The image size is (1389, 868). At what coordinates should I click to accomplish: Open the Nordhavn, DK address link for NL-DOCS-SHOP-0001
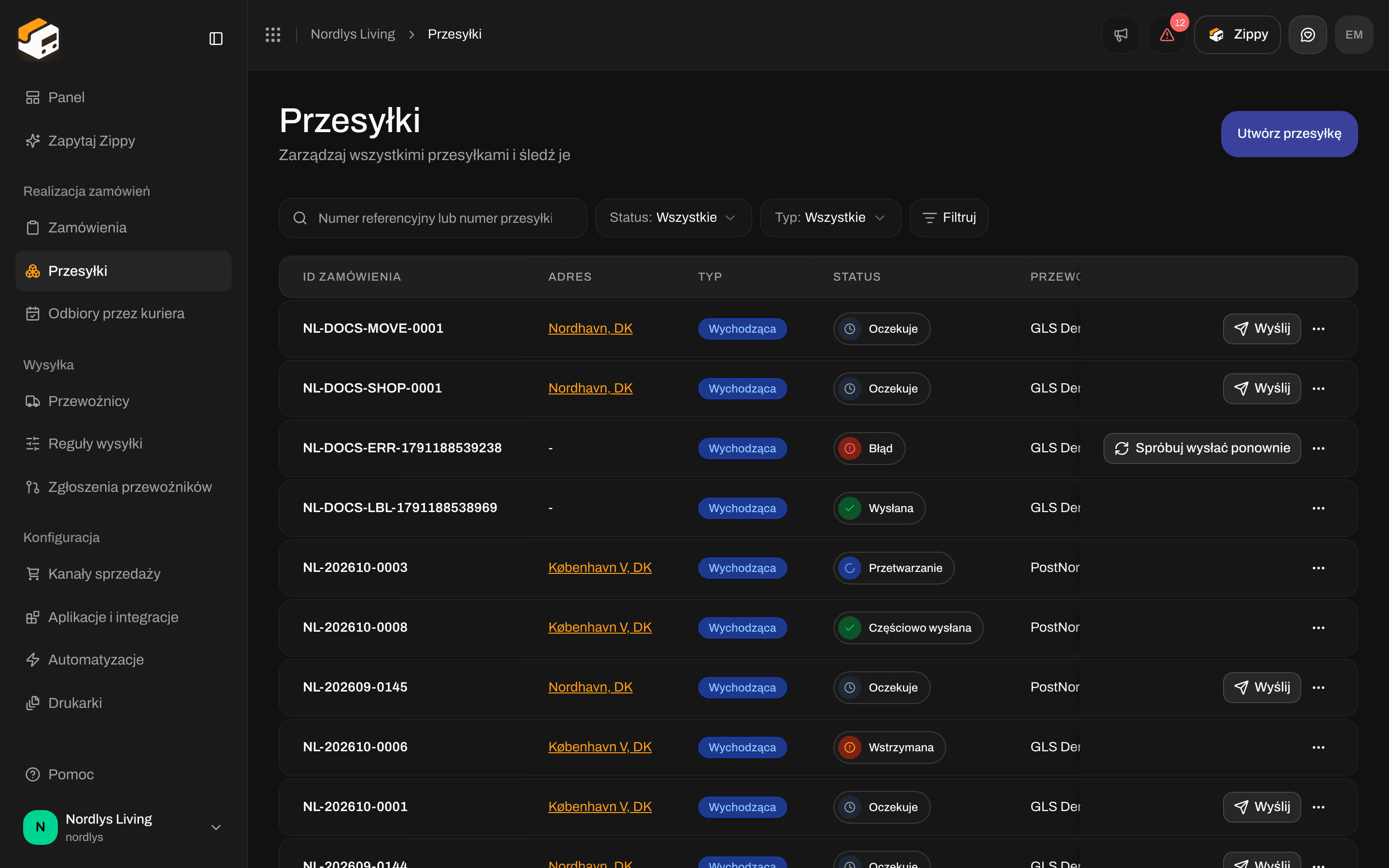(590, 388)
